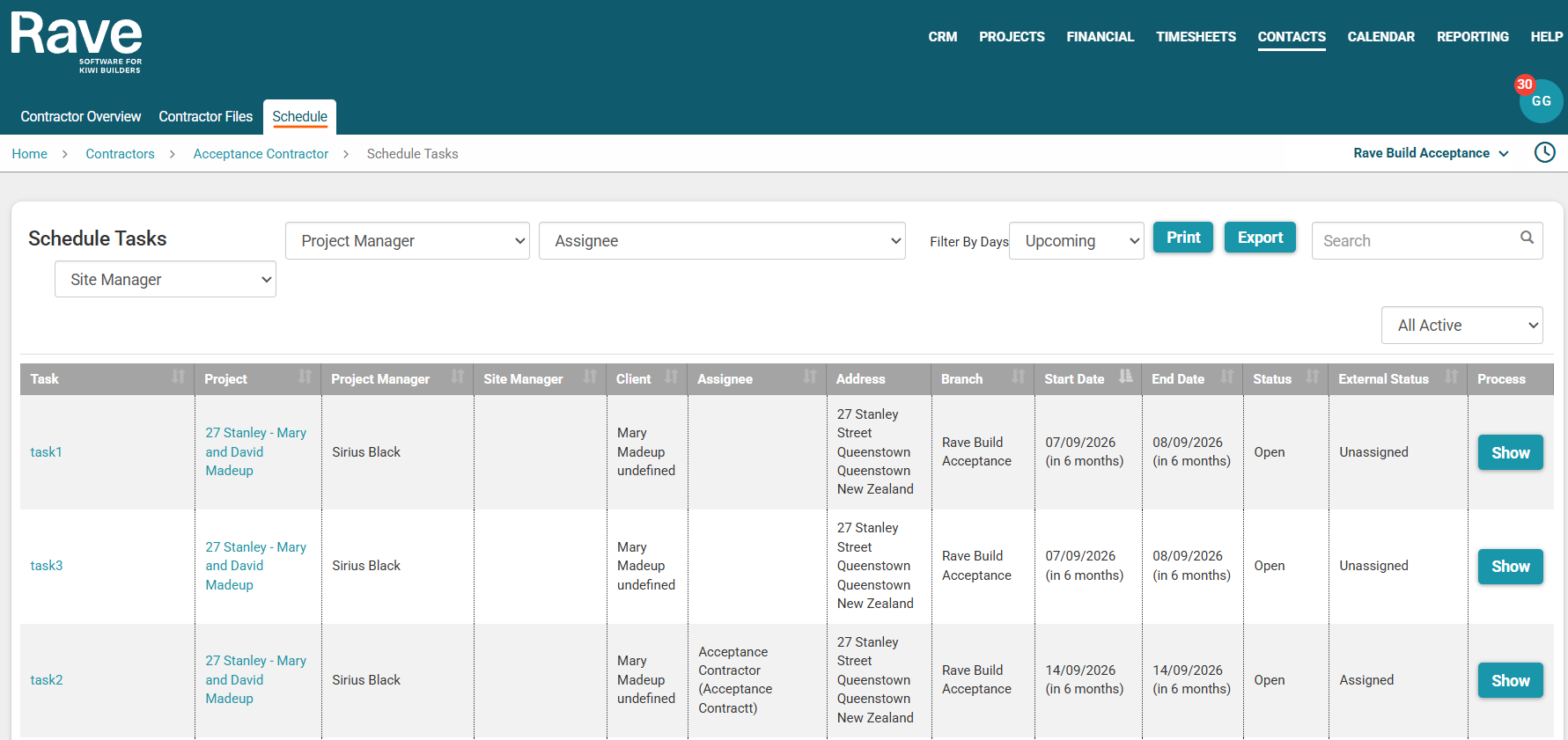Expand the All Active status dropdown
The width and height of the screenshot is (1568, 740).
[x=1461, y=326]
